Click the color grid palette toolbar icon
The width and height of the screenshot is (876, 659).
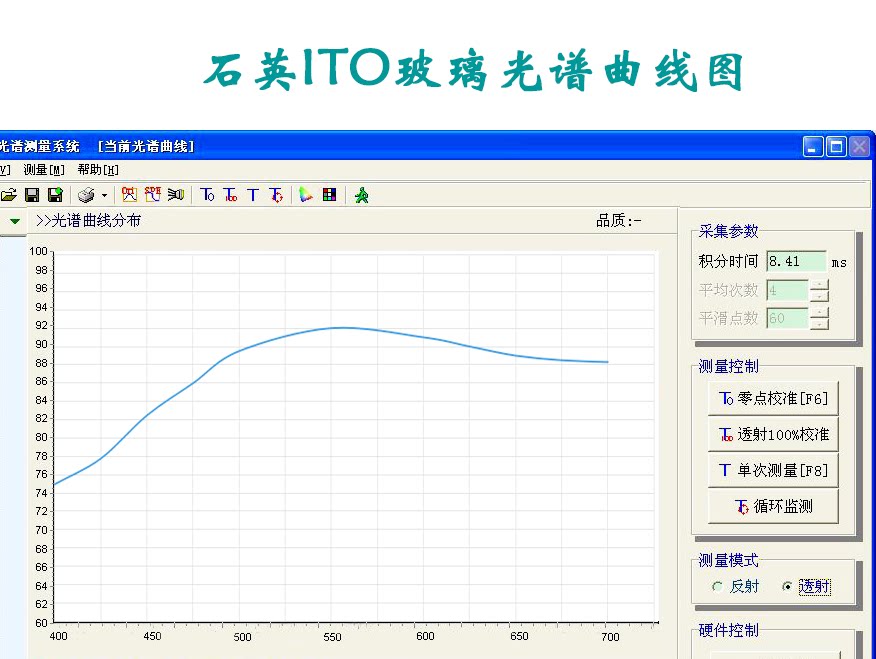(x=330, y=195)
